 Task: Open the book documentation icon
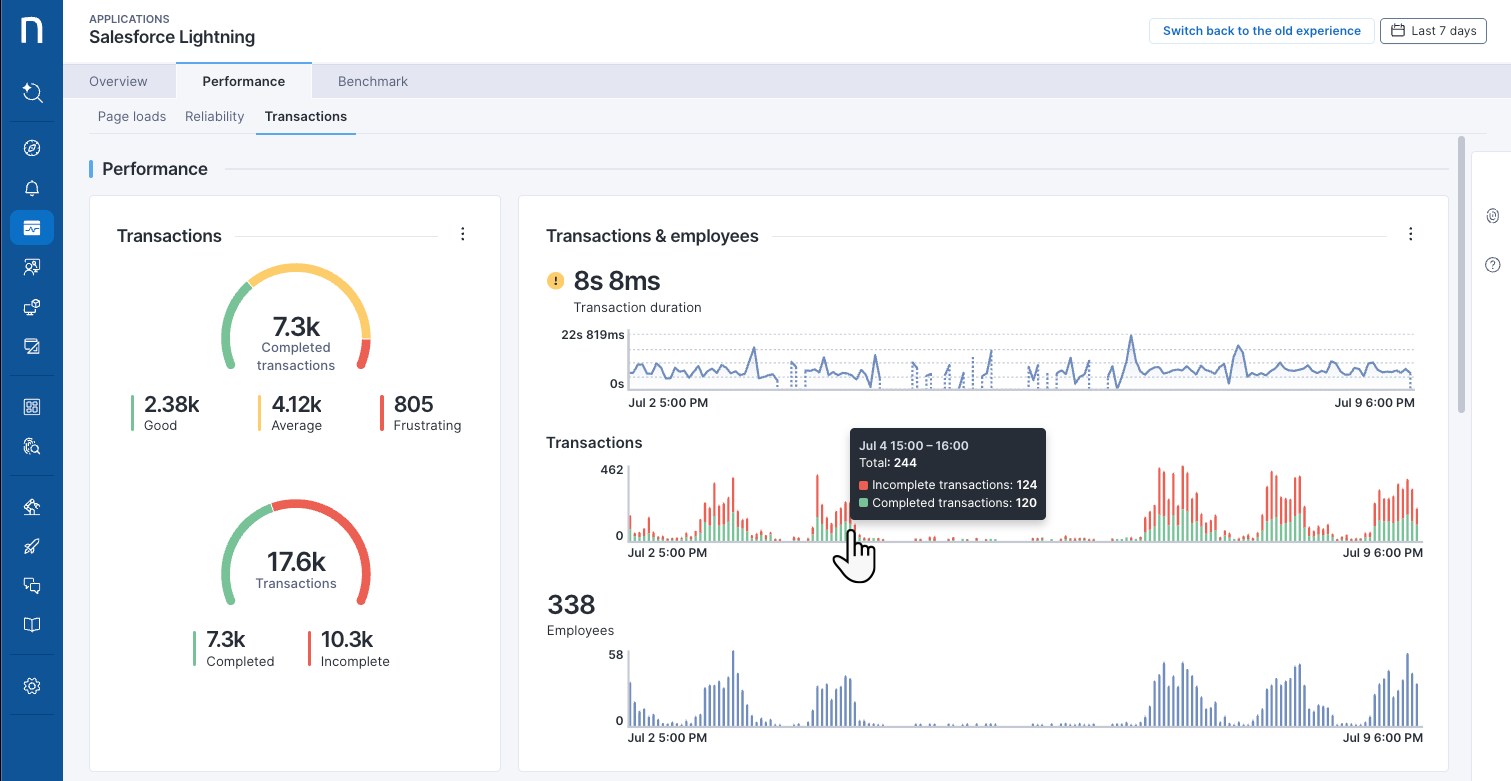tap(32, 625)
